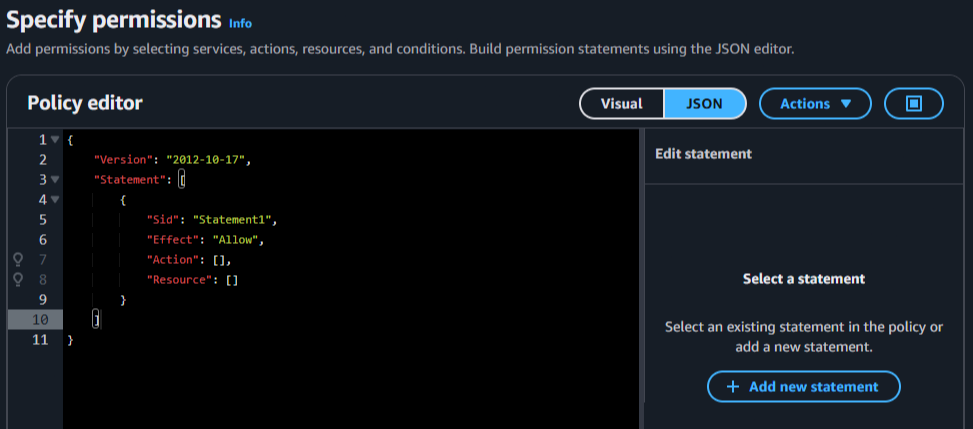The height and width of the screenshot is (429, 973).
Task: Click the closing brace on line 11
Action: (70, 340)
